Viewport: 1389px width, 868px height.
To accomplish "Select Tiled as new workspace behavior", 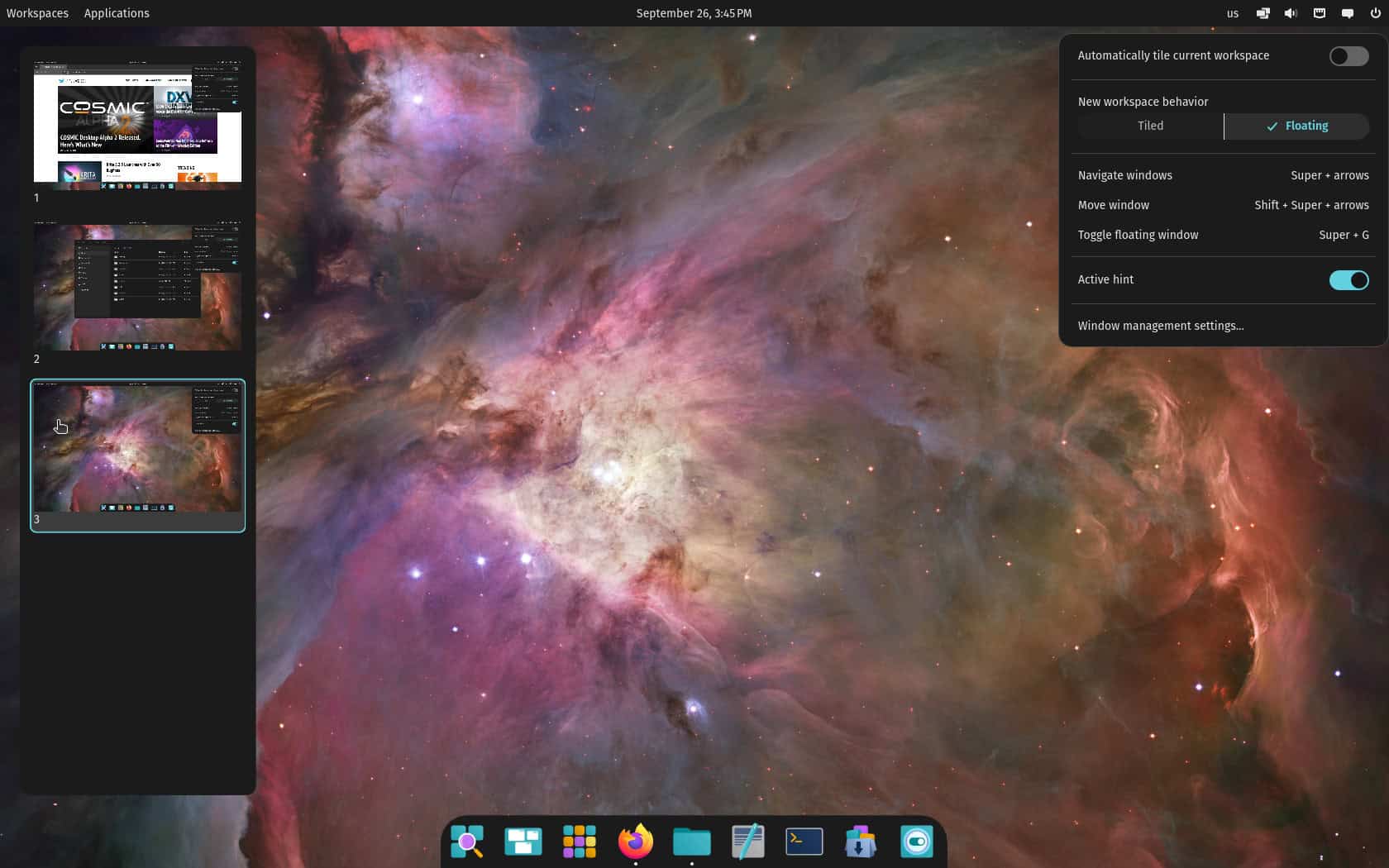I will point(1150,126).
